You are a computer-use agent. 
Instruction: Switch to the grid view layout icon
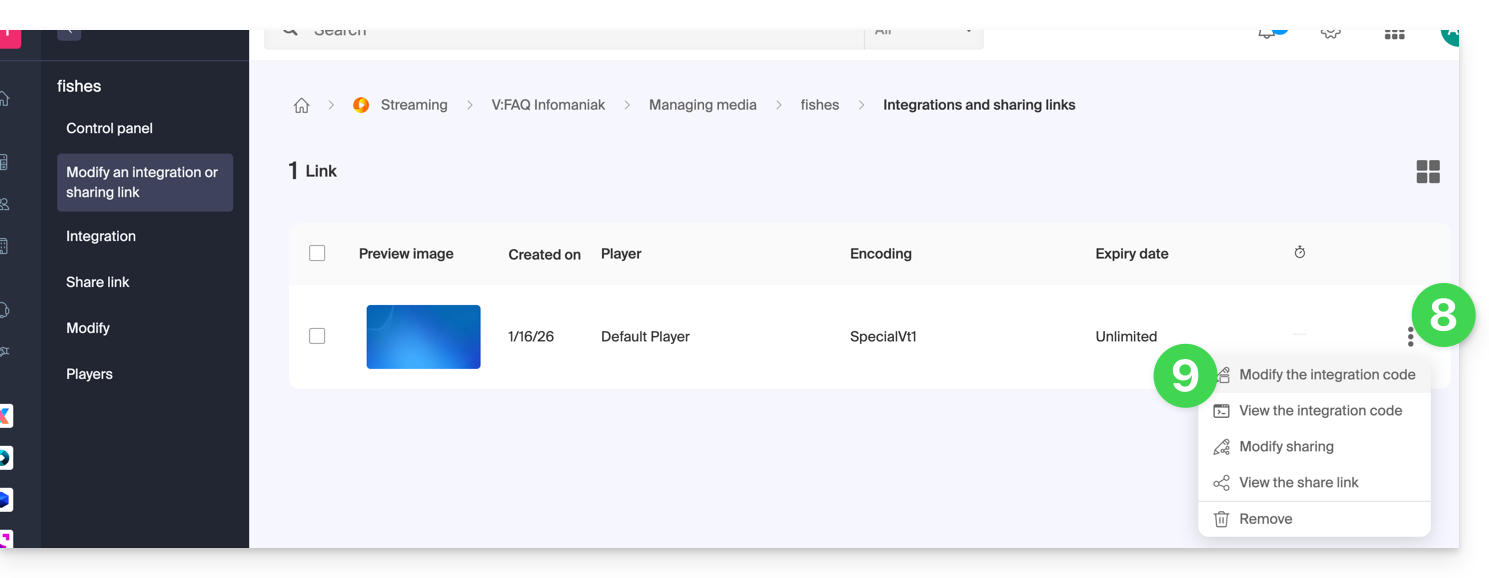pos(1428,172)
